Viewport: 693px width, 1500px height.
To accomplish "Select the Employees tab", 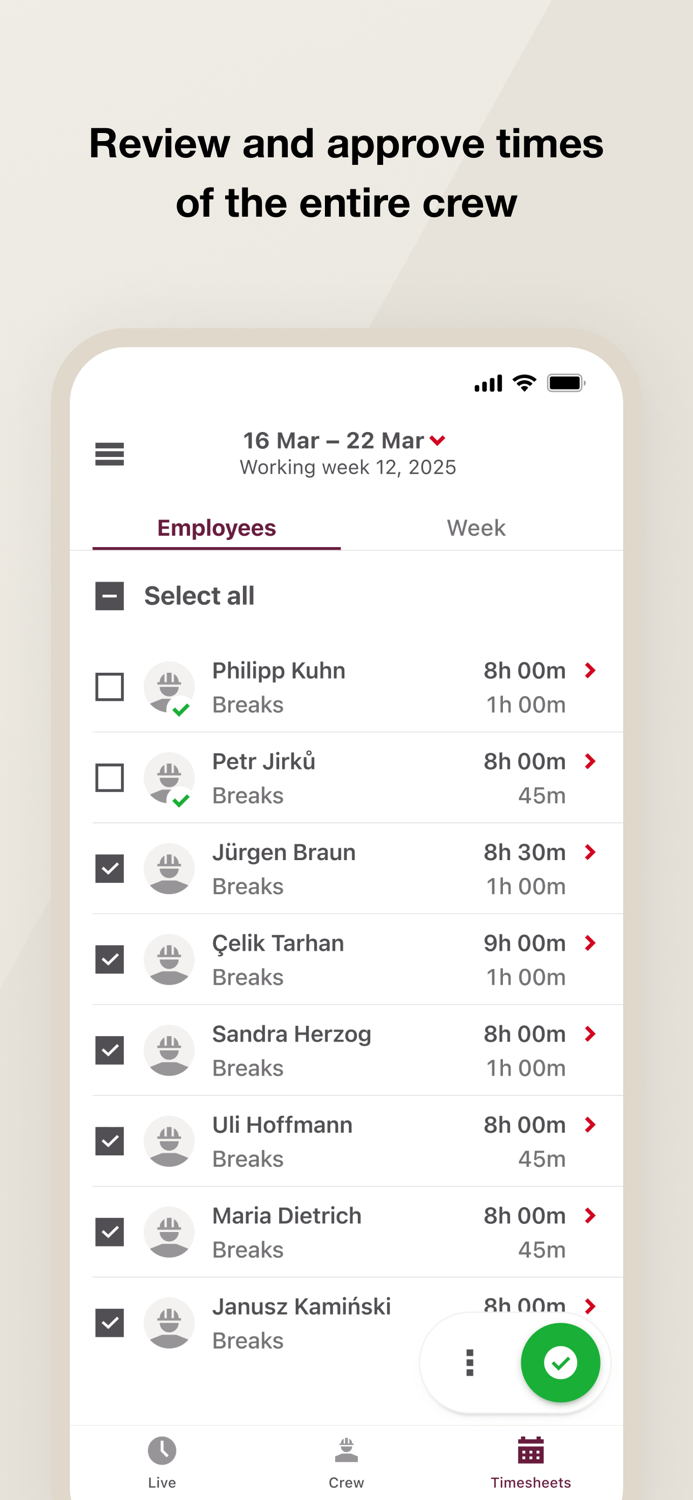I will pos(216,528).
